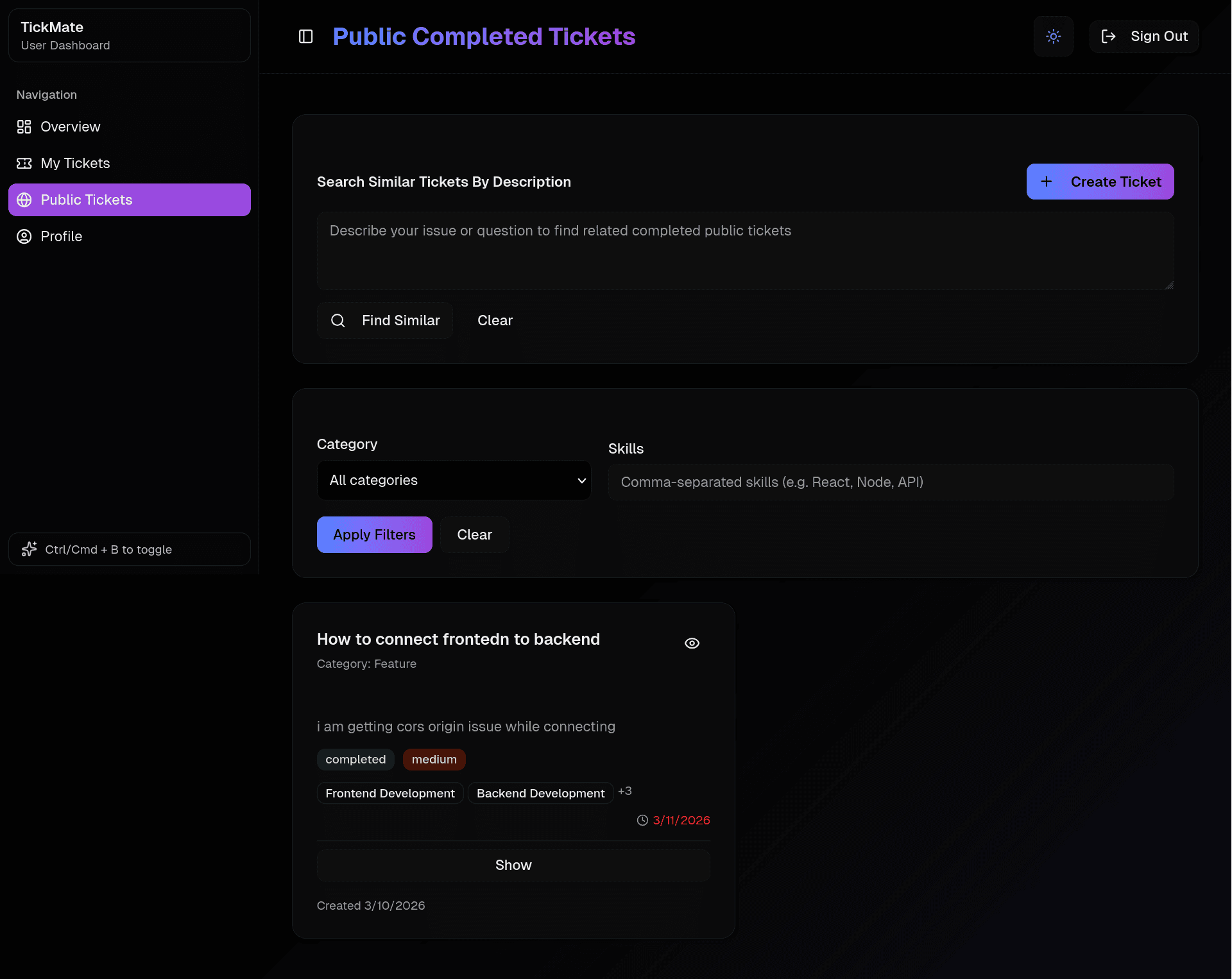Expand the +3 more skills indicator
Screen dimensions: 1232x979
[x=625, y=792]
